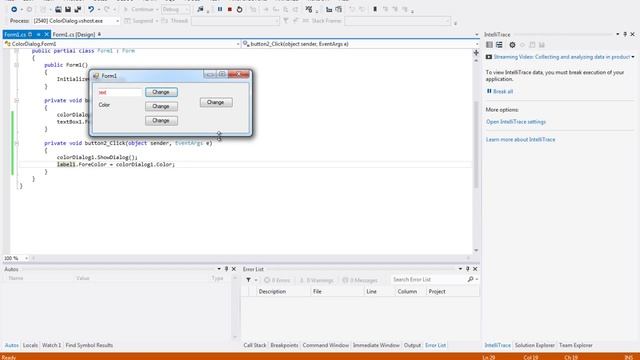The image size is (640, 360).
Task: Click the bottom Change button in Form1
Action: [161, 120]
